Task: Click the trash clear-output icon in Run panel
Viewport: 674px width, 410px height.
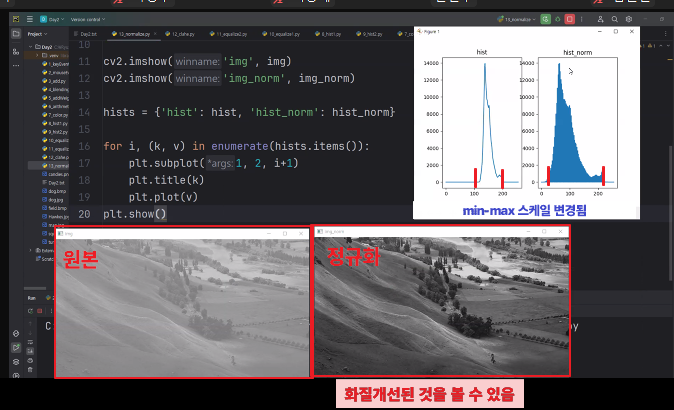Action: [31, 370]
